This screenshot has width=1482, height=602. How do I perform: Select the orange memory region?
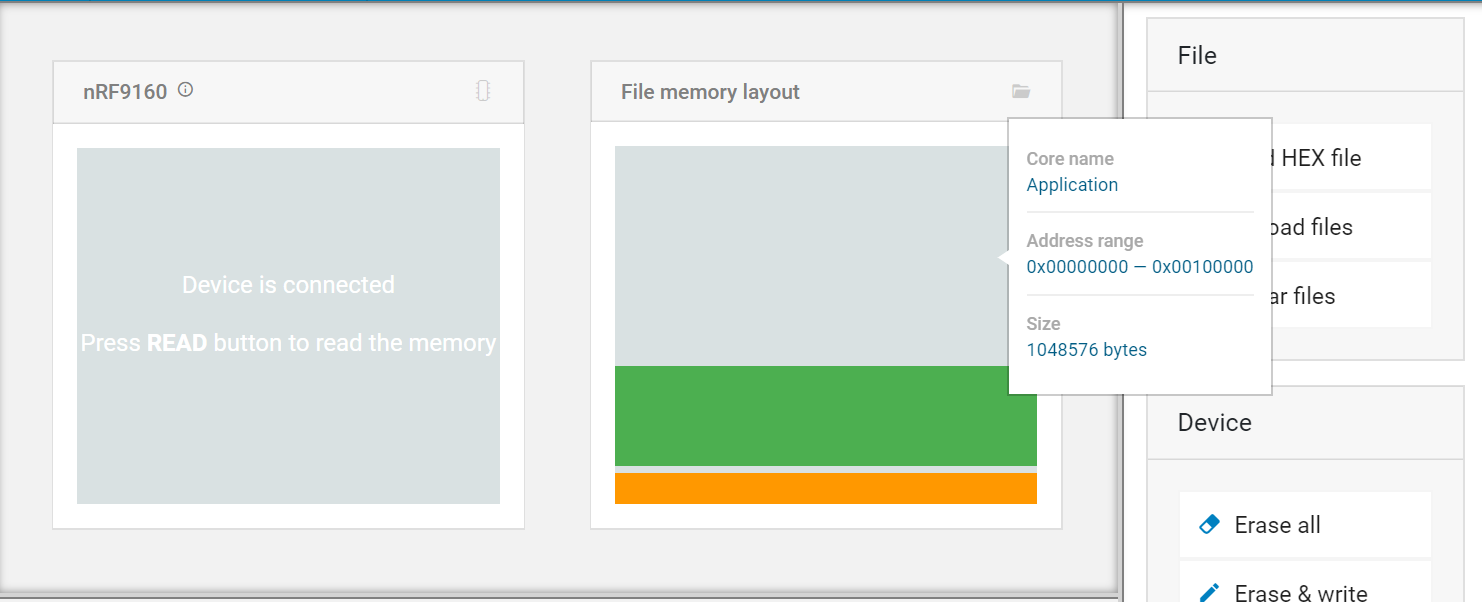(825, 488)
